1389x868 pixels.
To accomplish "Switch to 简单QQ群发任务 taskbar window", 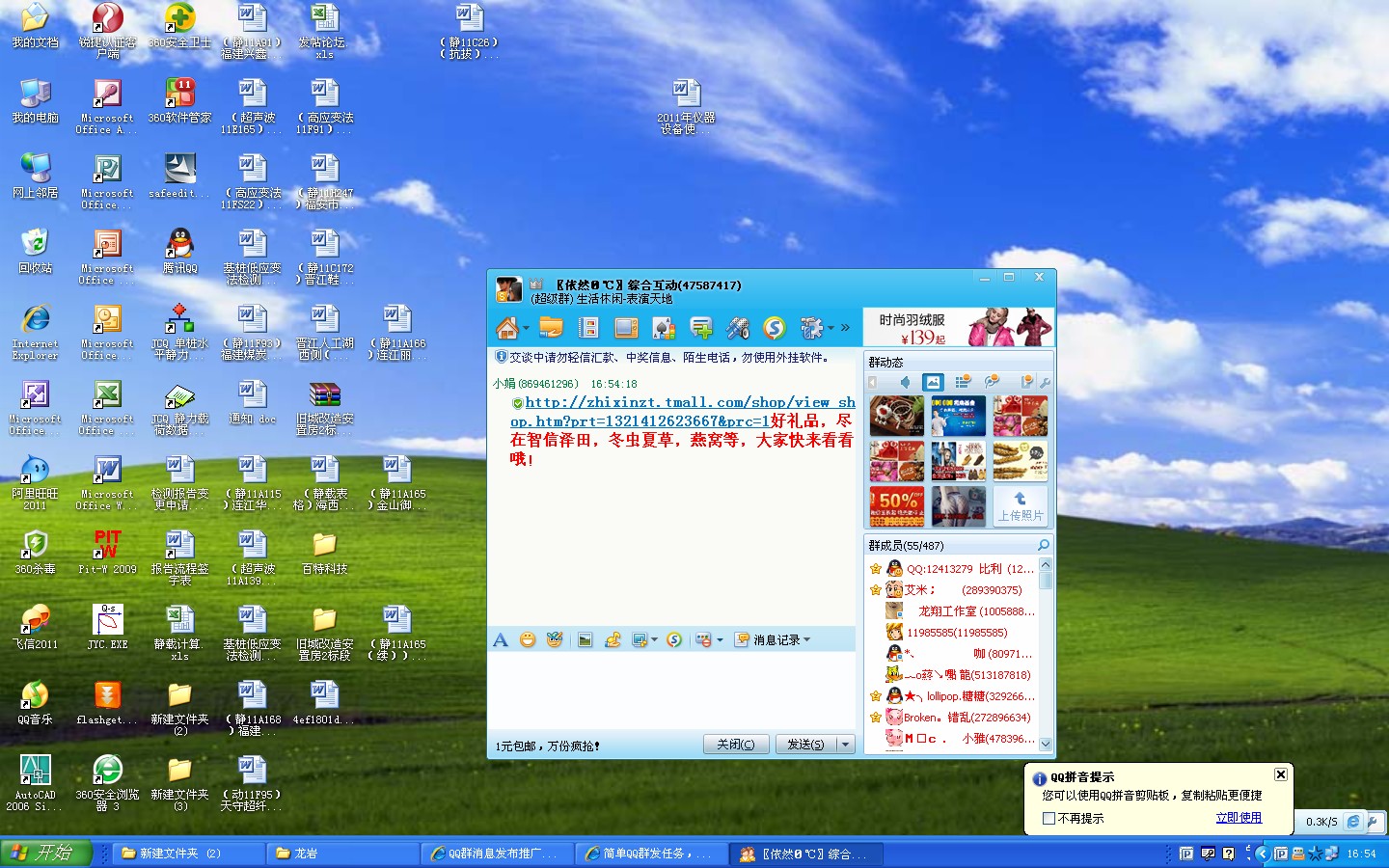I will (x=651, y=854).
